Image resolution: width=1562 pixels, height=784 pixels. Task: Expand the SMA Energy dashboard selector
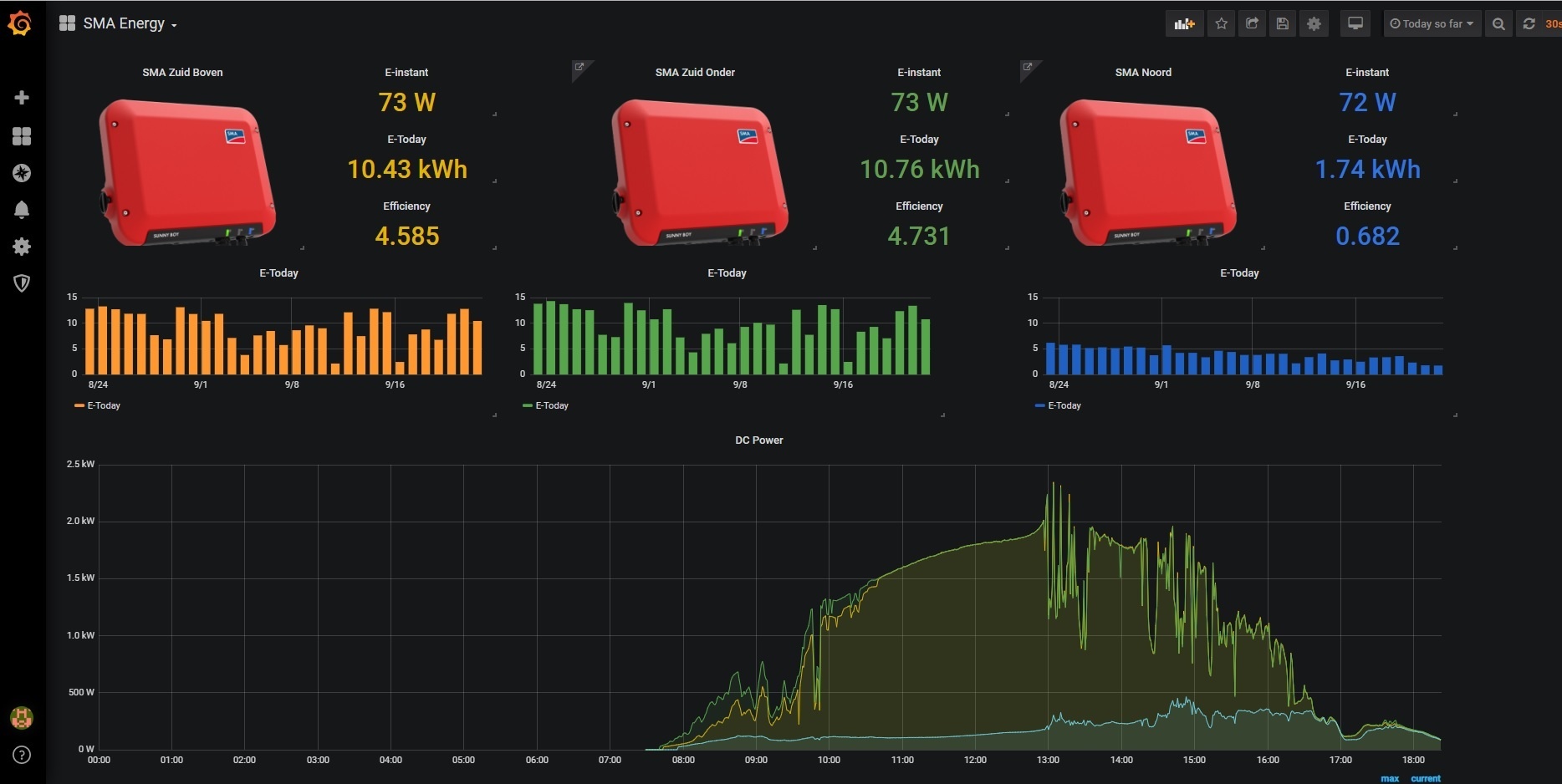click(118, 23)
